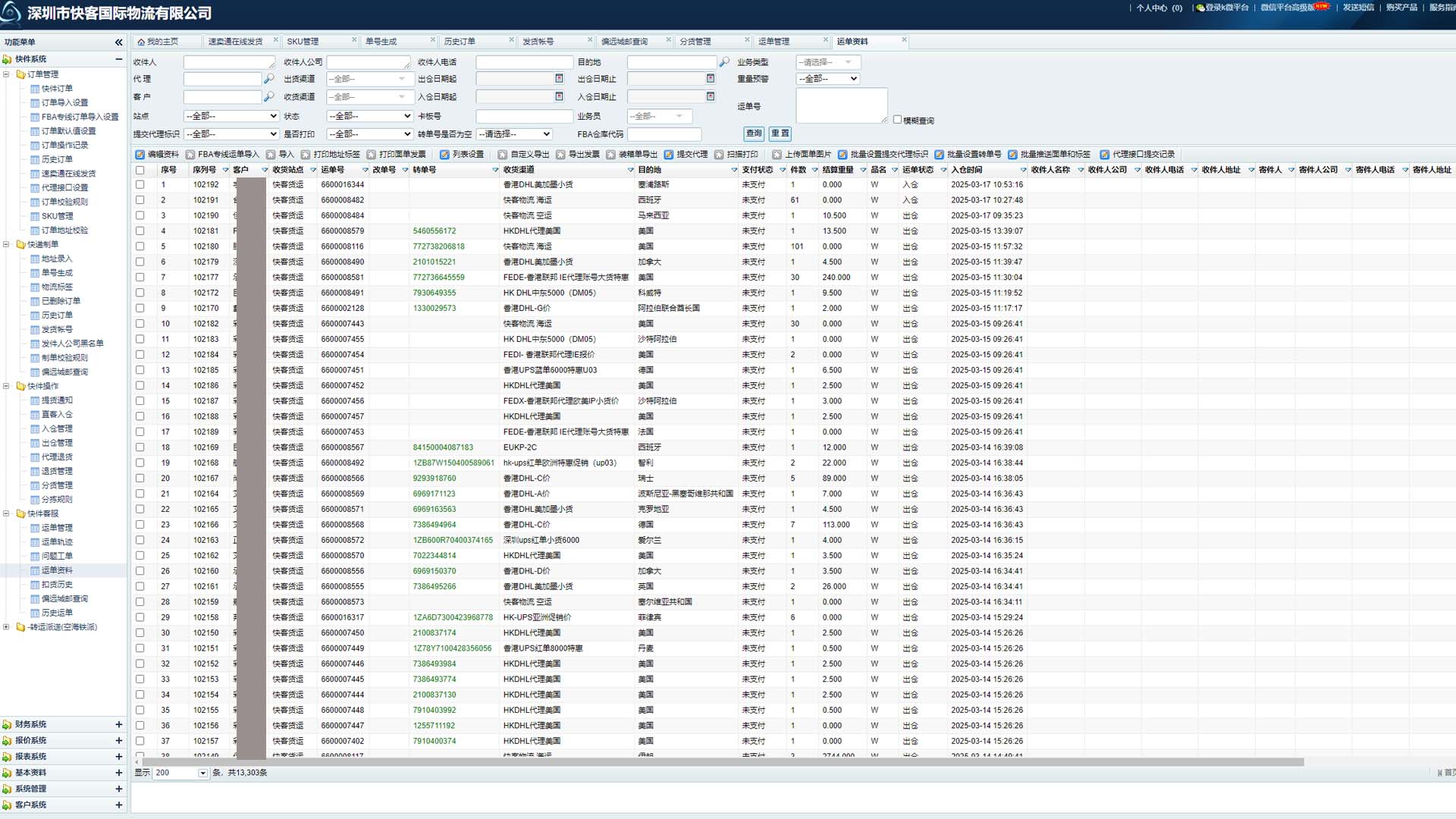Image resolution: width=1456 pixels, height=819 pixels.
Task: Click 装箱单导出 toolbar icon
Action: 610,155
